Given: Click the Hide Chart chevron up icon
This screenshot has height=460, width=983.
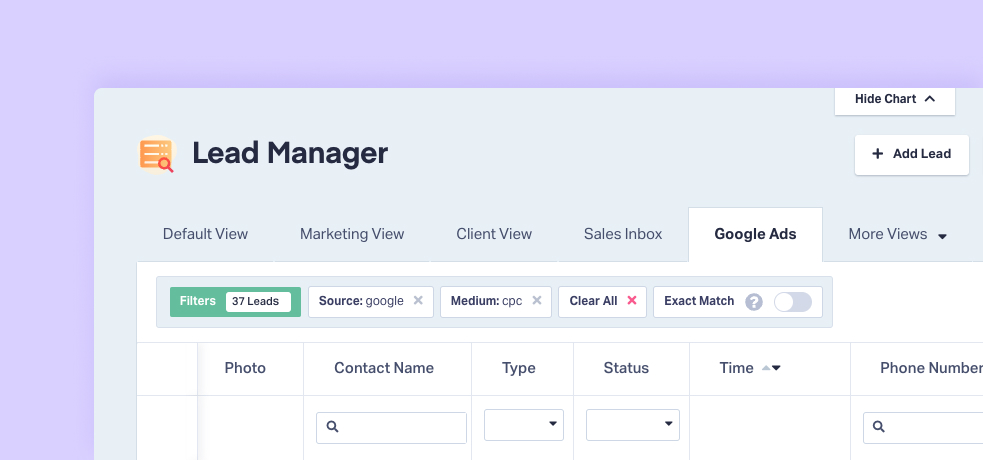Looking at the screenshot, I should point(930,99).
